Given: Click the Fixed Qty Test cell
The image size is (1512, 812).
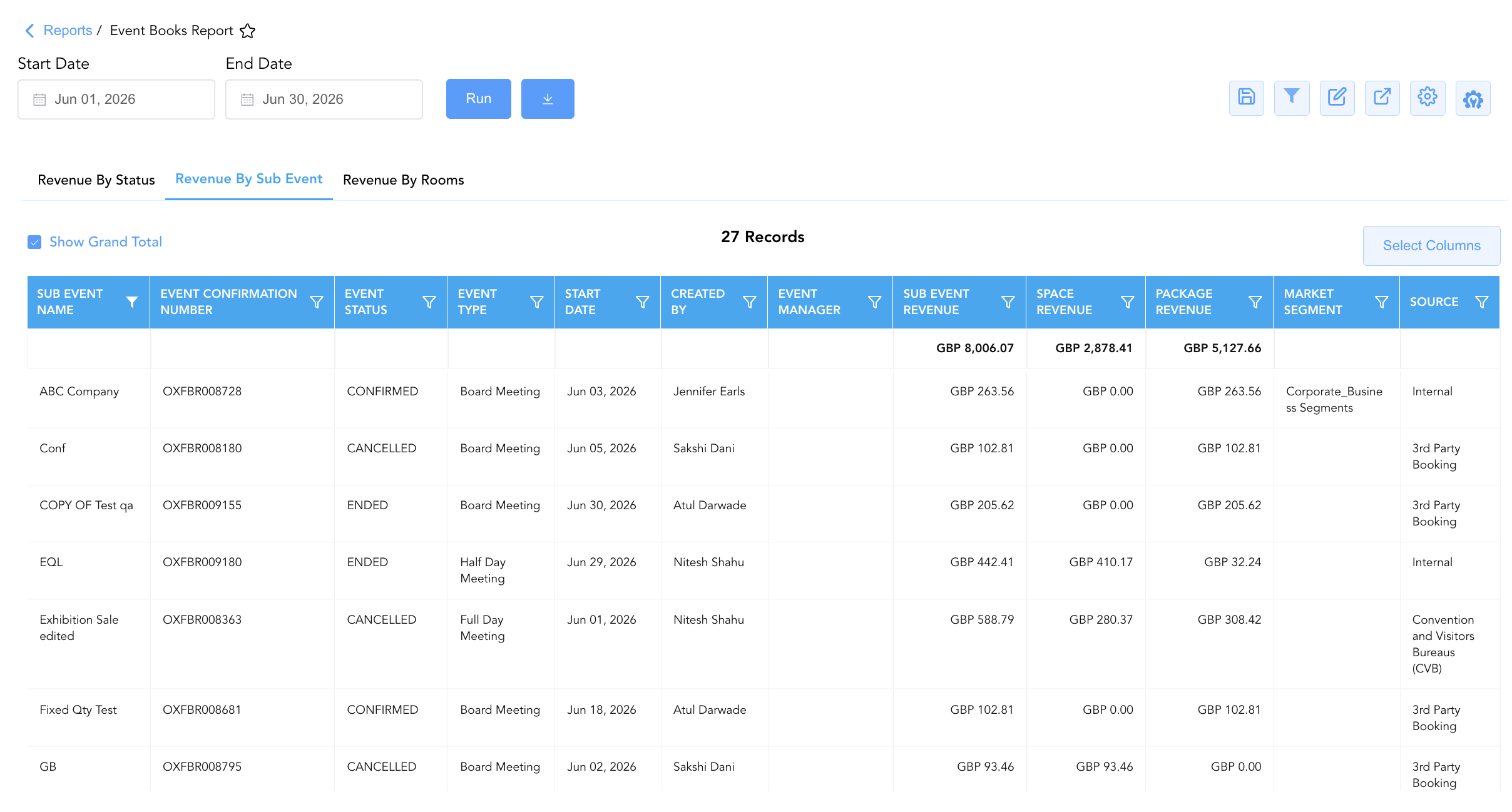Looking at the screenshot, I should [x=78, y=710].
